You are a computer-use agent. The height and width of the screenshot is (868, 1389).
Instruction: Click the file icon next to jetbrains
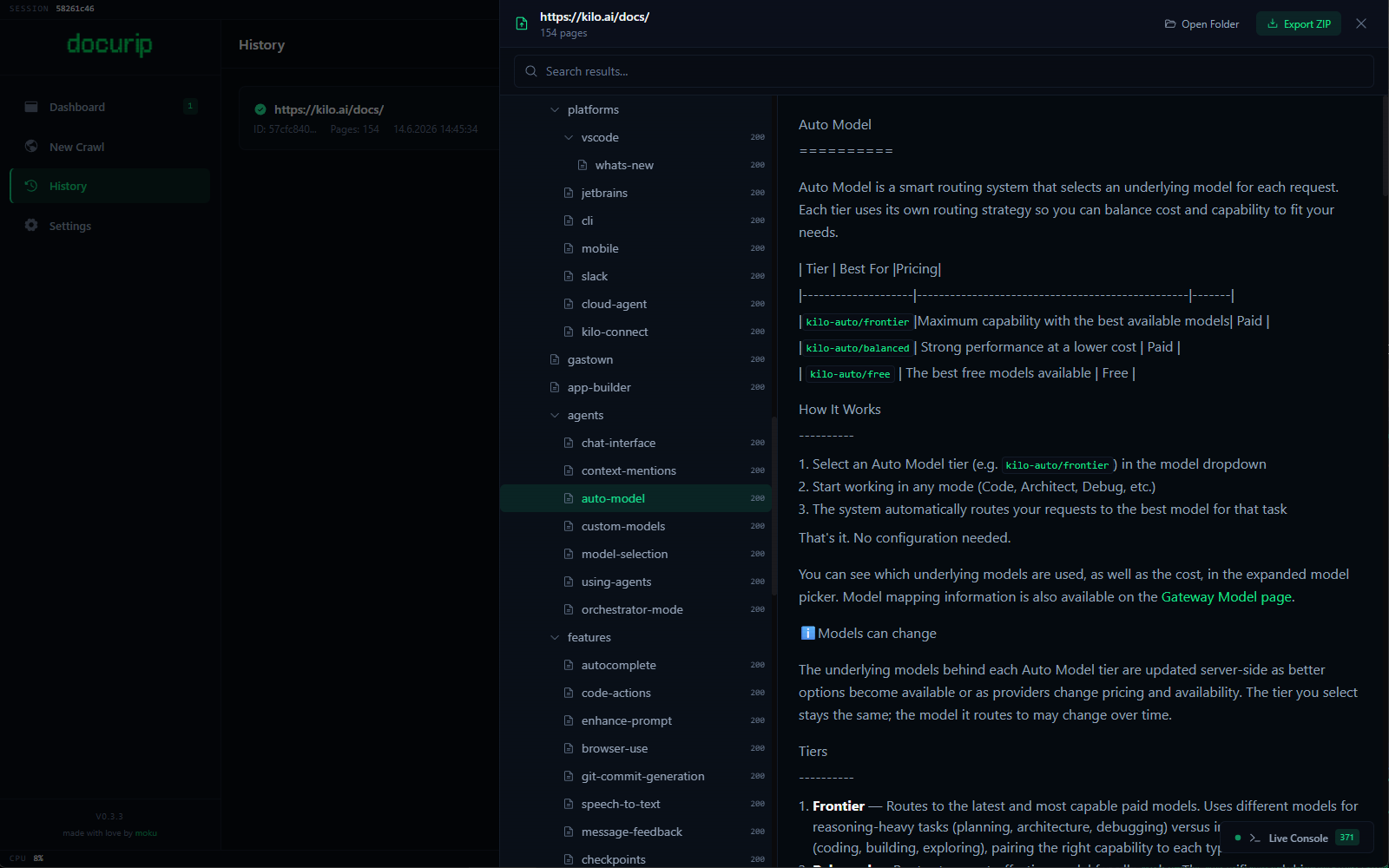pyautogui.click(x=569, y=193)
